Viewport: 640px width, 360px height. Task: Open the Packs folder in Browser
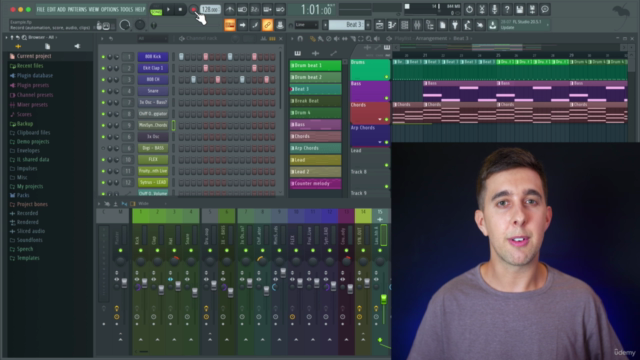click(x=23, y=196)
